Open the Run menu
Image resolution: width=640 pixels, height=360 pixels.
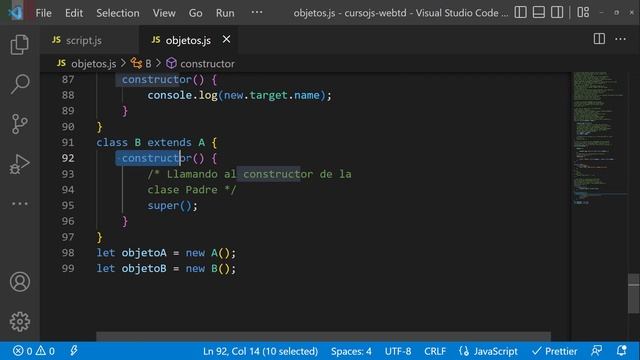[x=225, y=13]
